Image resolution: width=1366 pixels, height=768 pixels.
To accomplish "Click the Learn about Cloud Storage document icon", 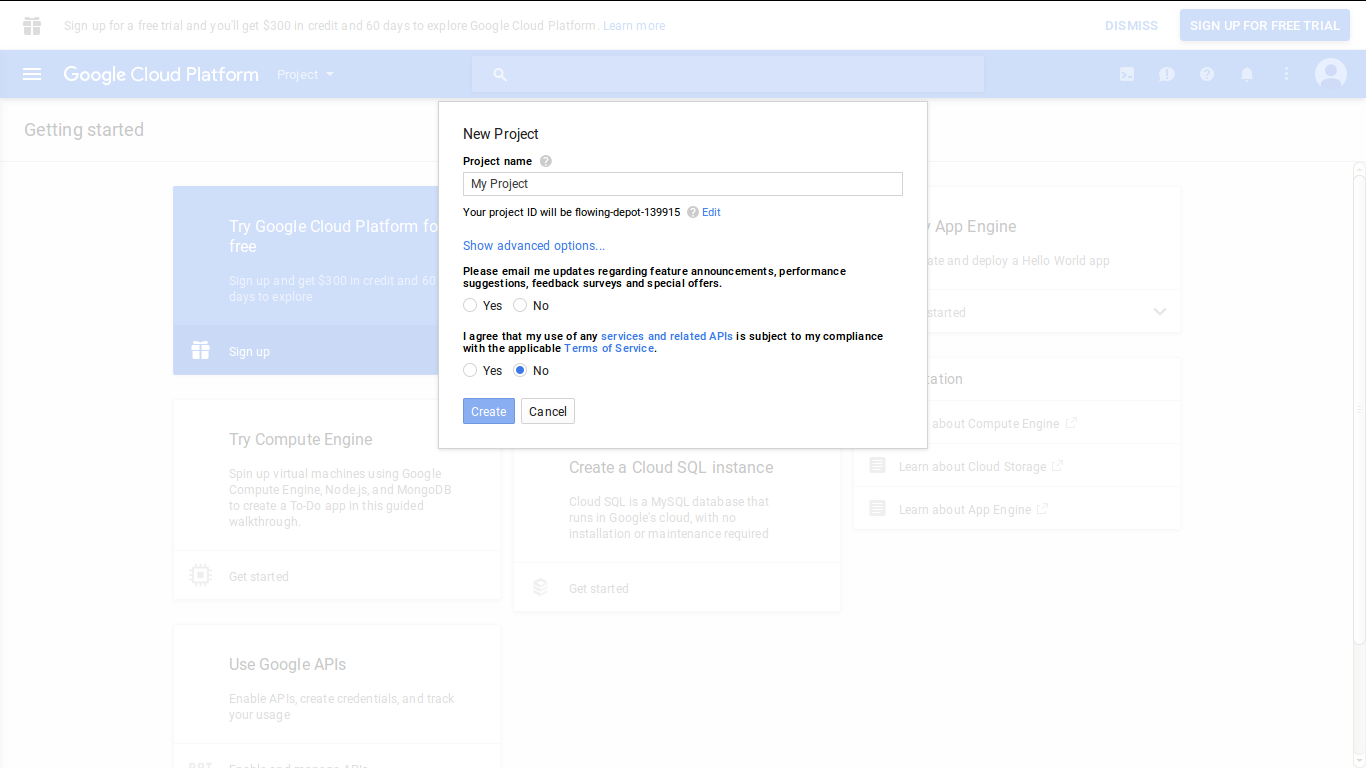I will pyautogui.click(x=878, y=466).
